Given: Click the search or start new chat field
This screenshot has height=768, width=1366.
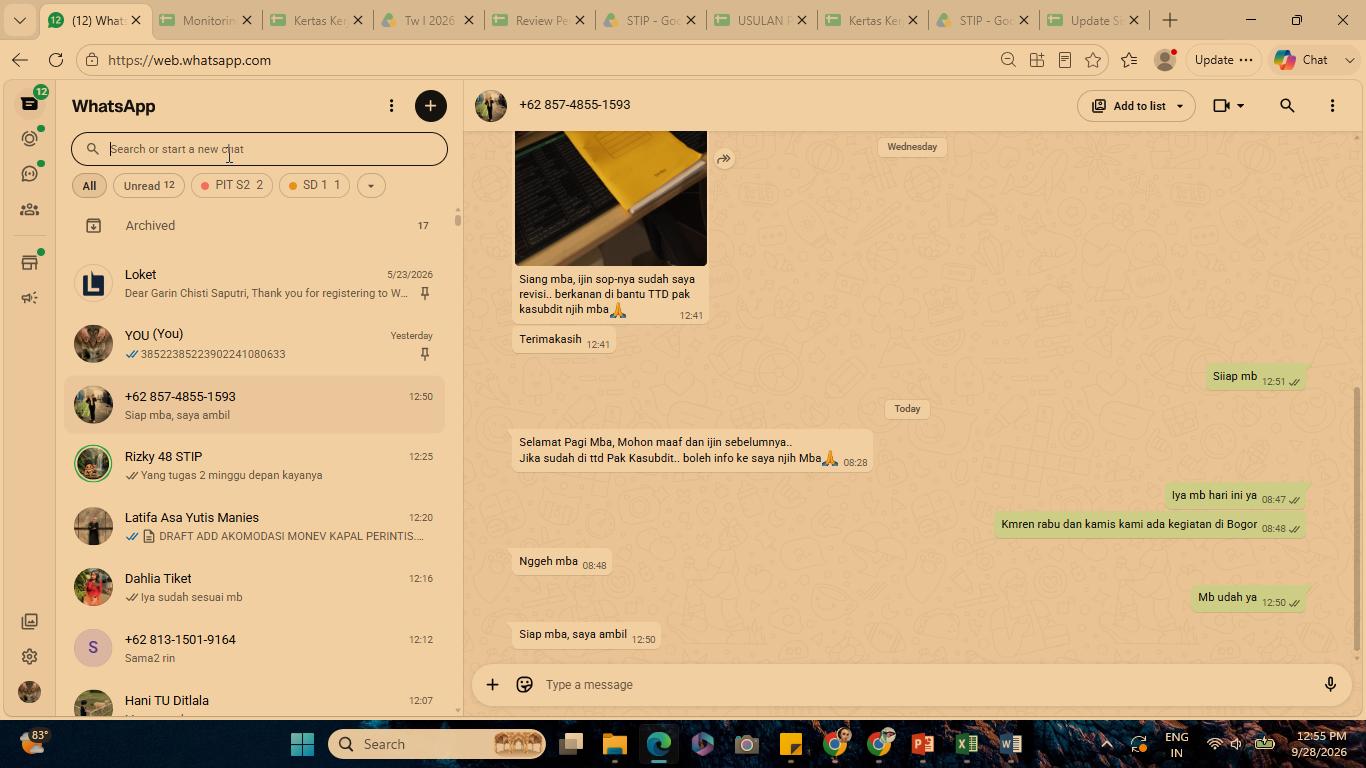Looking at the screenshot, I should tap(259, 149).
